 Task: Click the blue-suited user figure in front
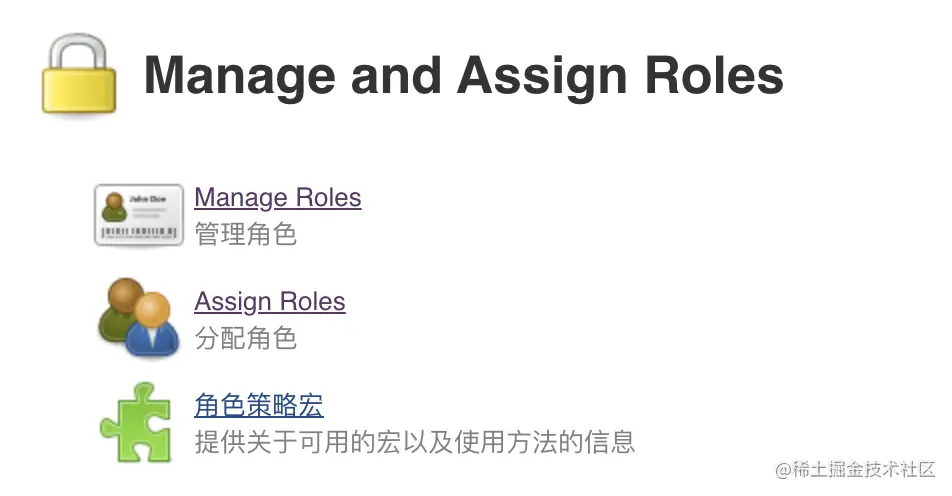[x=151, y=327]
